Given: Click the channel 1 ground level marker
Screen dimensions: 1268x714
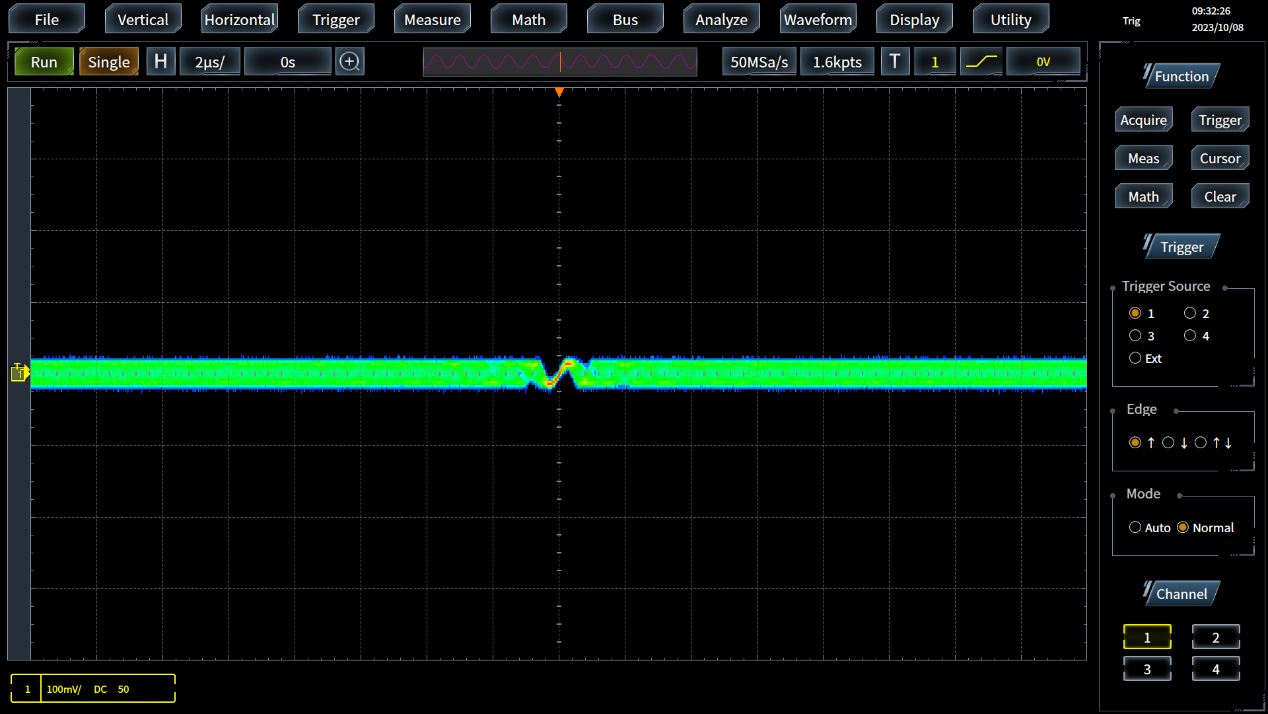Looking at the screenshot, I should (x=19, y=373).
